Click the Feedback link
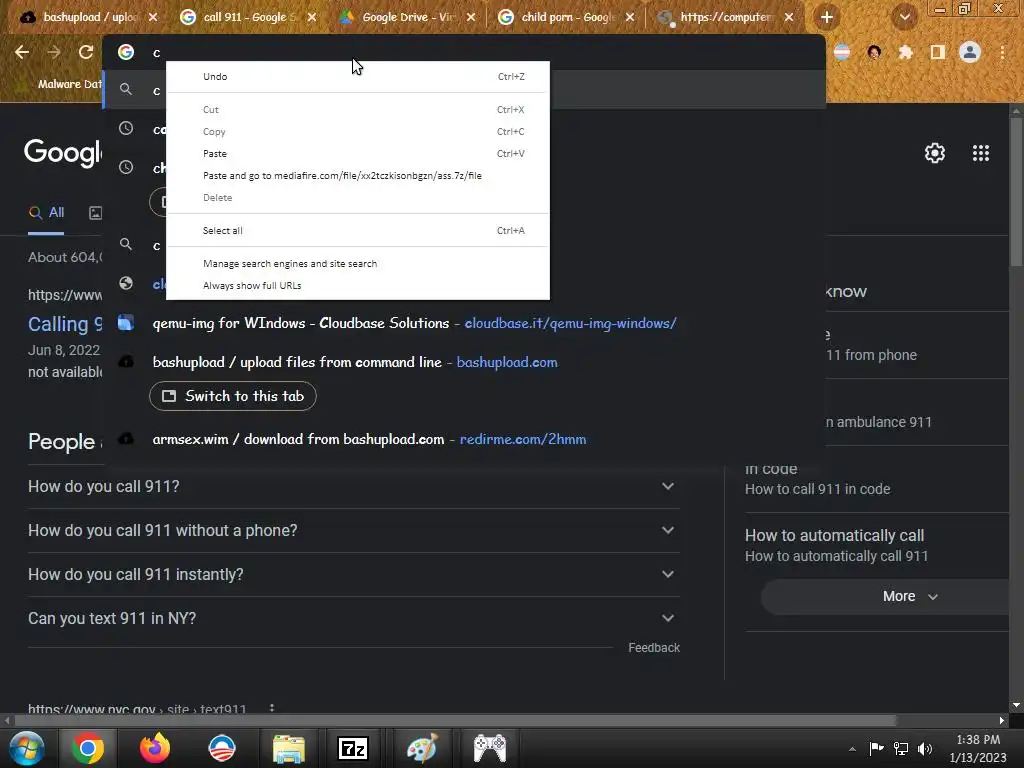 [654, 648]
